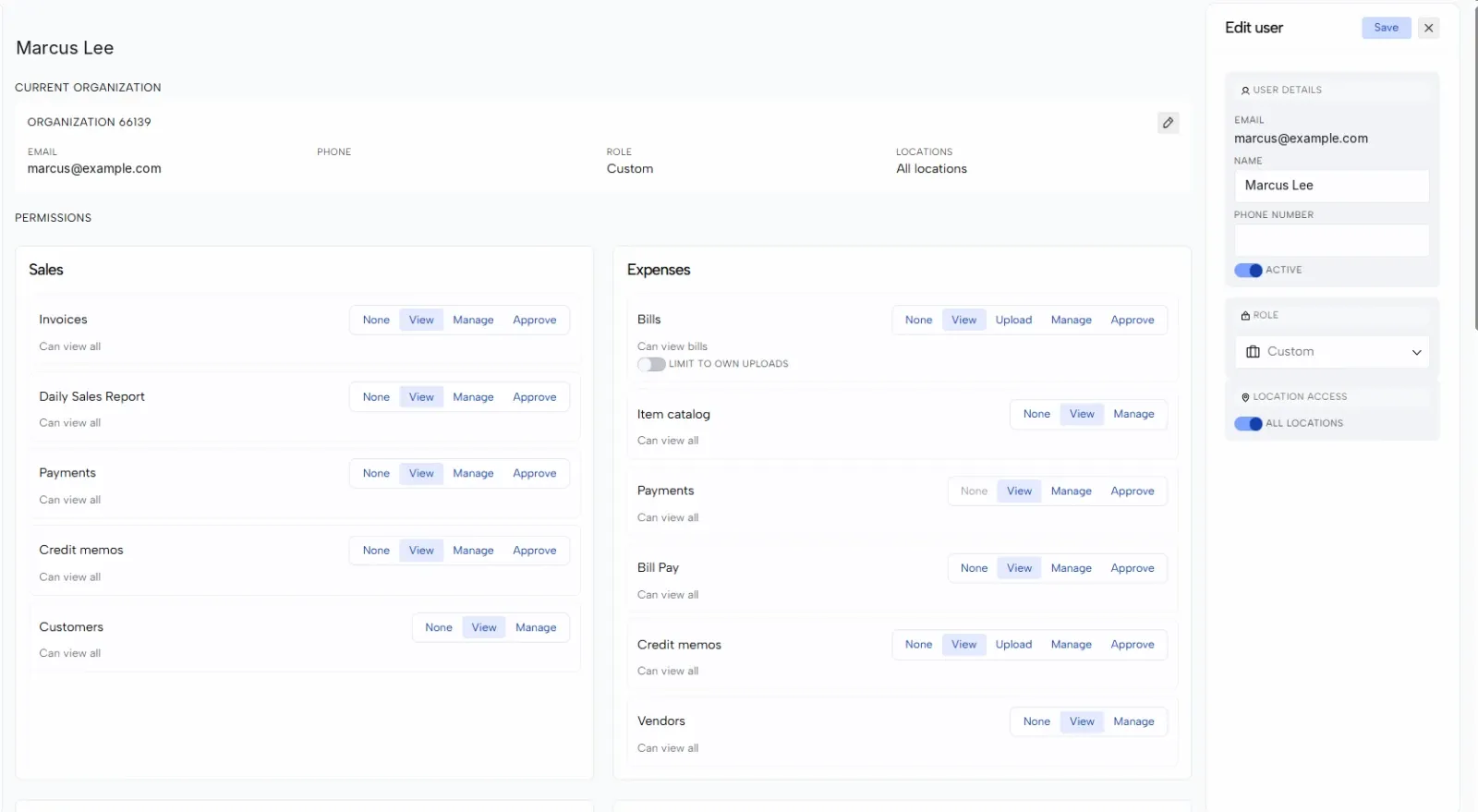Set Sales Credit memos permission to Manage
The image size is (1478, 812).
coord(473,551)
